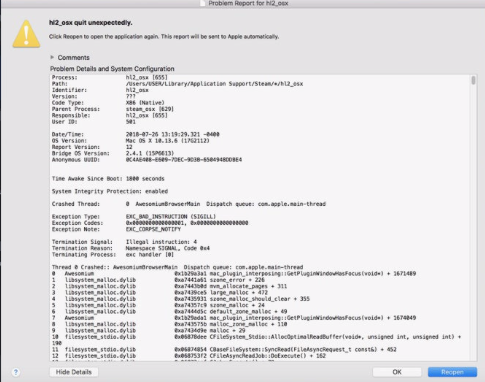Click stack frame 8 malloc_zone_malloc line
This screenshot has height=382, width=485.
[x=169, y=324]
